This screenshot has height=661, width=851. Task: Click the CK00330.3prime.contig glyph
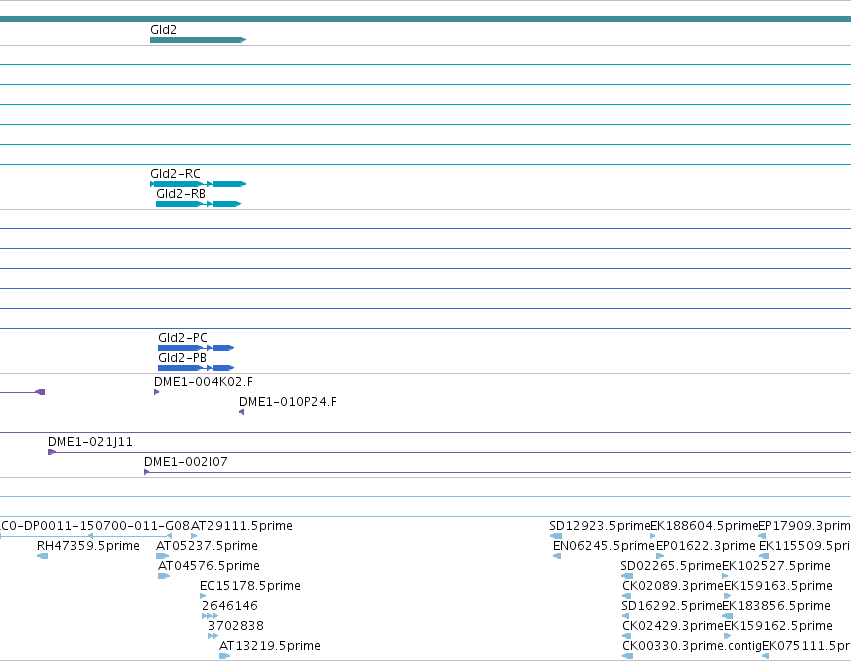click(628, 656)
